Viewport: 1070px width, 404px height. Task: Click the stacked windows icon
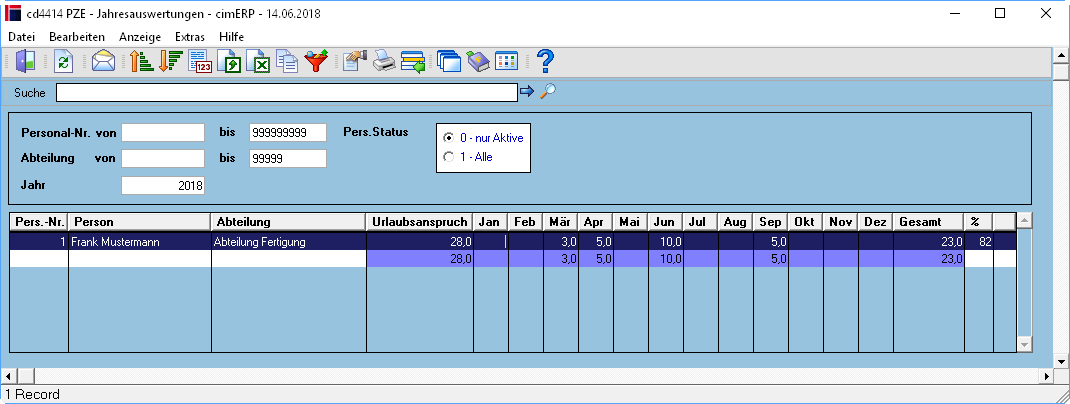coord(449,61)
